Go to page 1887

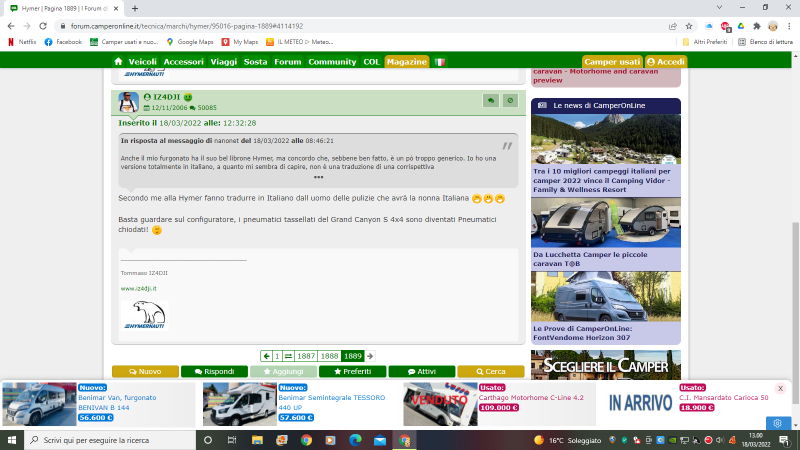tap(306, 356)
